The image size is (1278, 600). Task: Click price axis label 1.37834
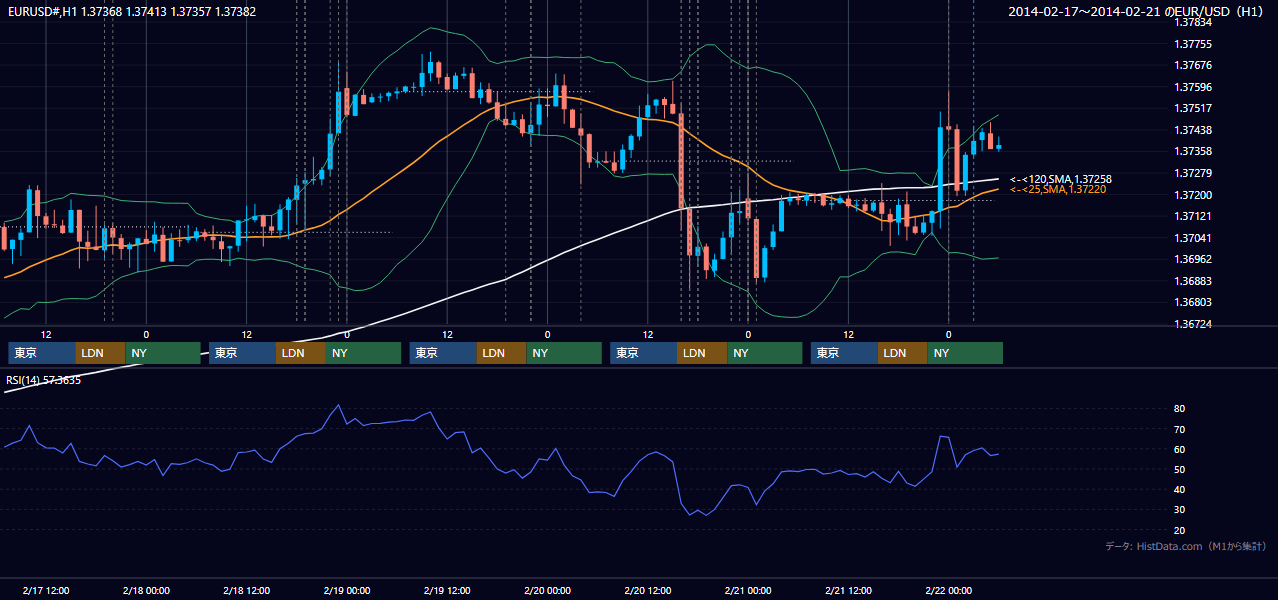click(x=1192, y=22)
